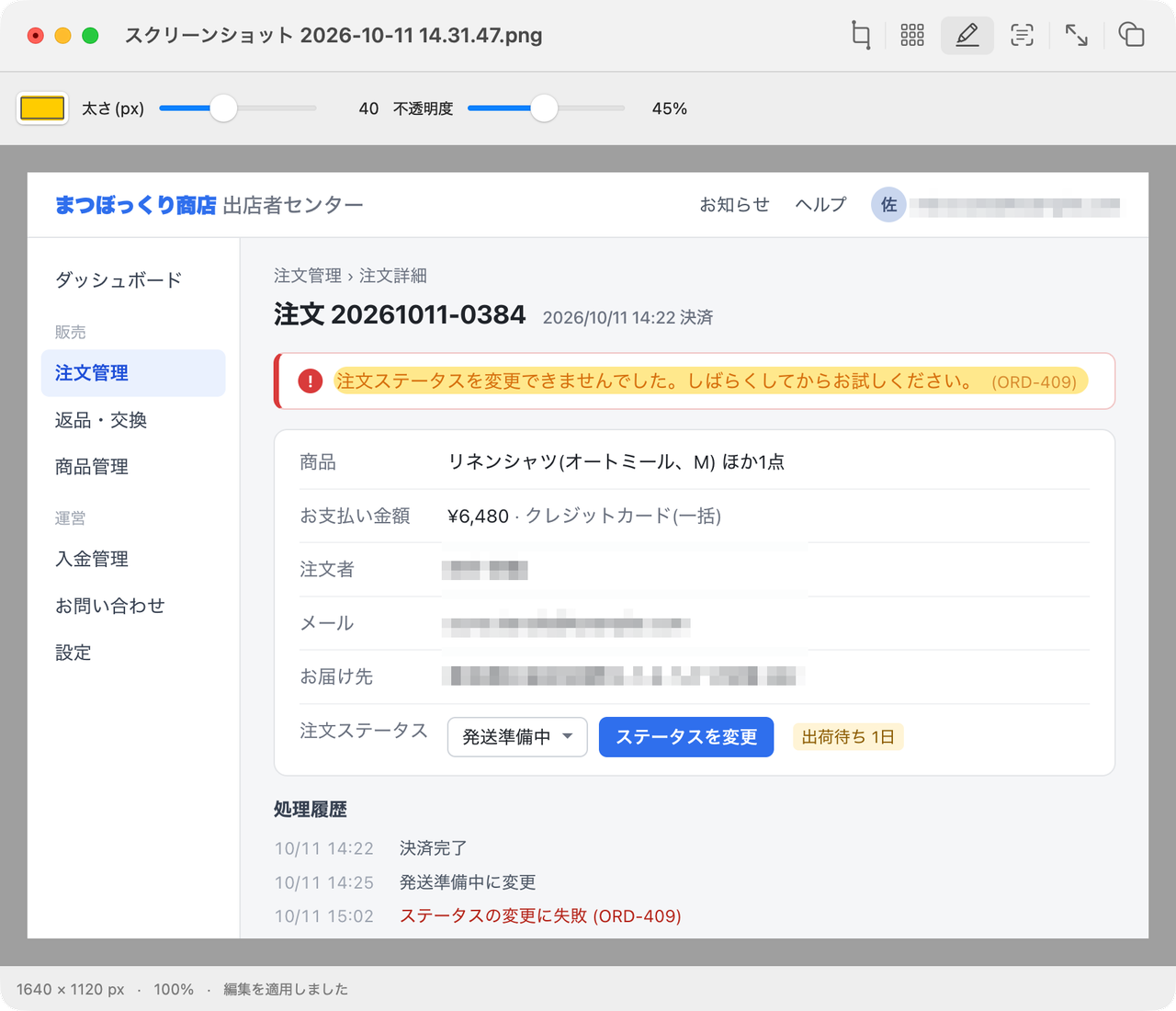Click the まつぼっくり商店 logo
The height and width of the screenshot is (1011, 1176).
coord(136,205)
